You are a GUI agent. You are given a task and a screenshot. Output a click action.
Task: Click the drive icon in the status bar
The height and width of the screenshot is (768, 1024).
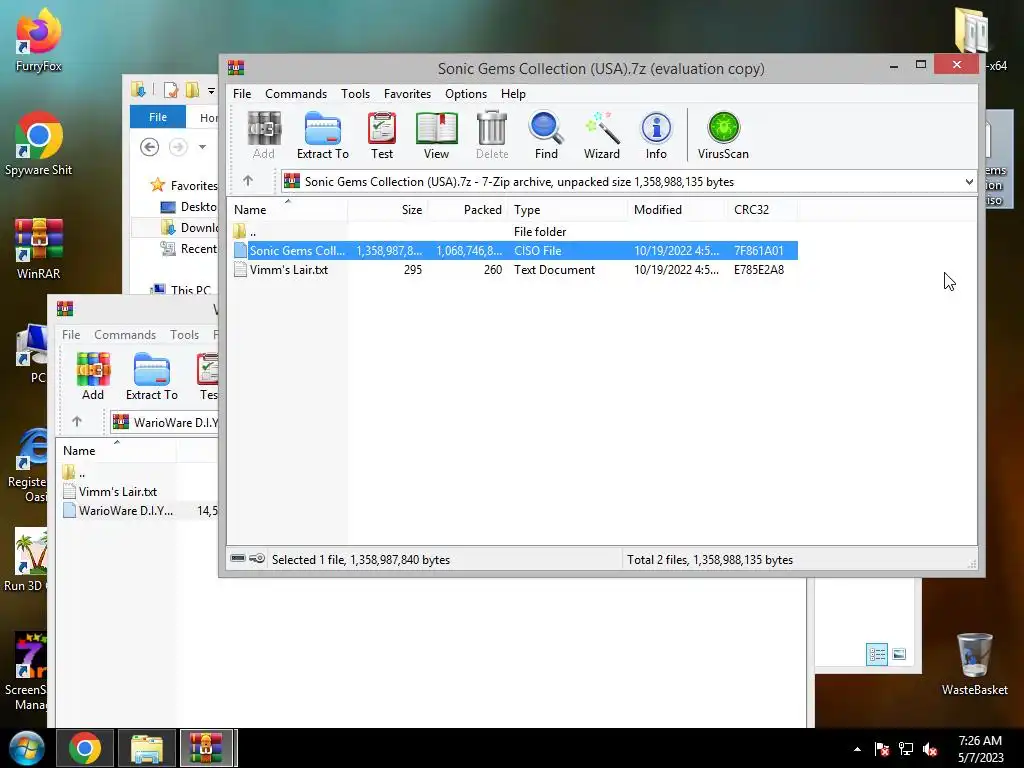click(x=238, y=558)
